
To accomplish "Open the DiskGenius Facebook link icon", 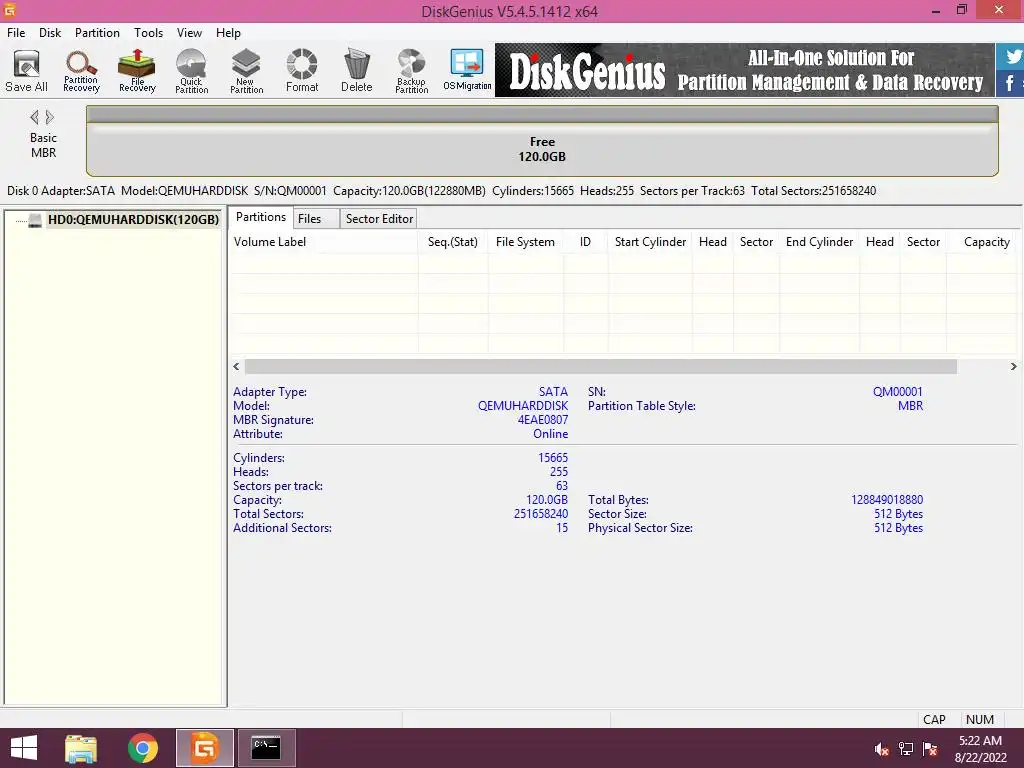I will tap(1011, 84).
